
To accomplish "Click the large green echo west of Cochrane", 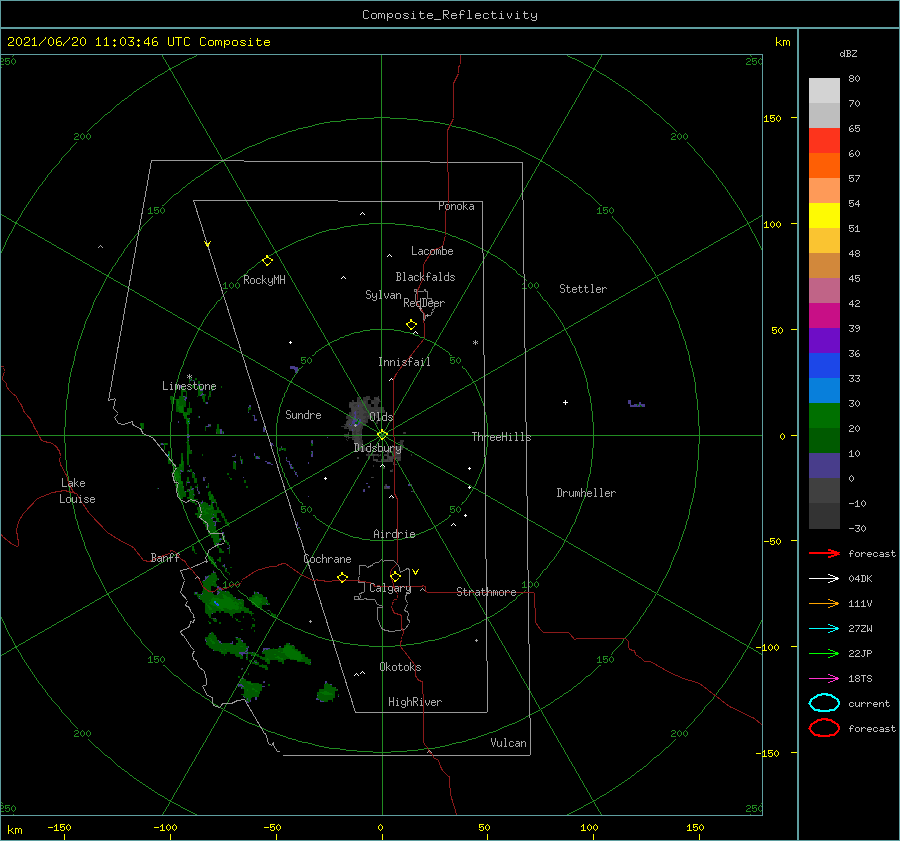I will (226, 602).
